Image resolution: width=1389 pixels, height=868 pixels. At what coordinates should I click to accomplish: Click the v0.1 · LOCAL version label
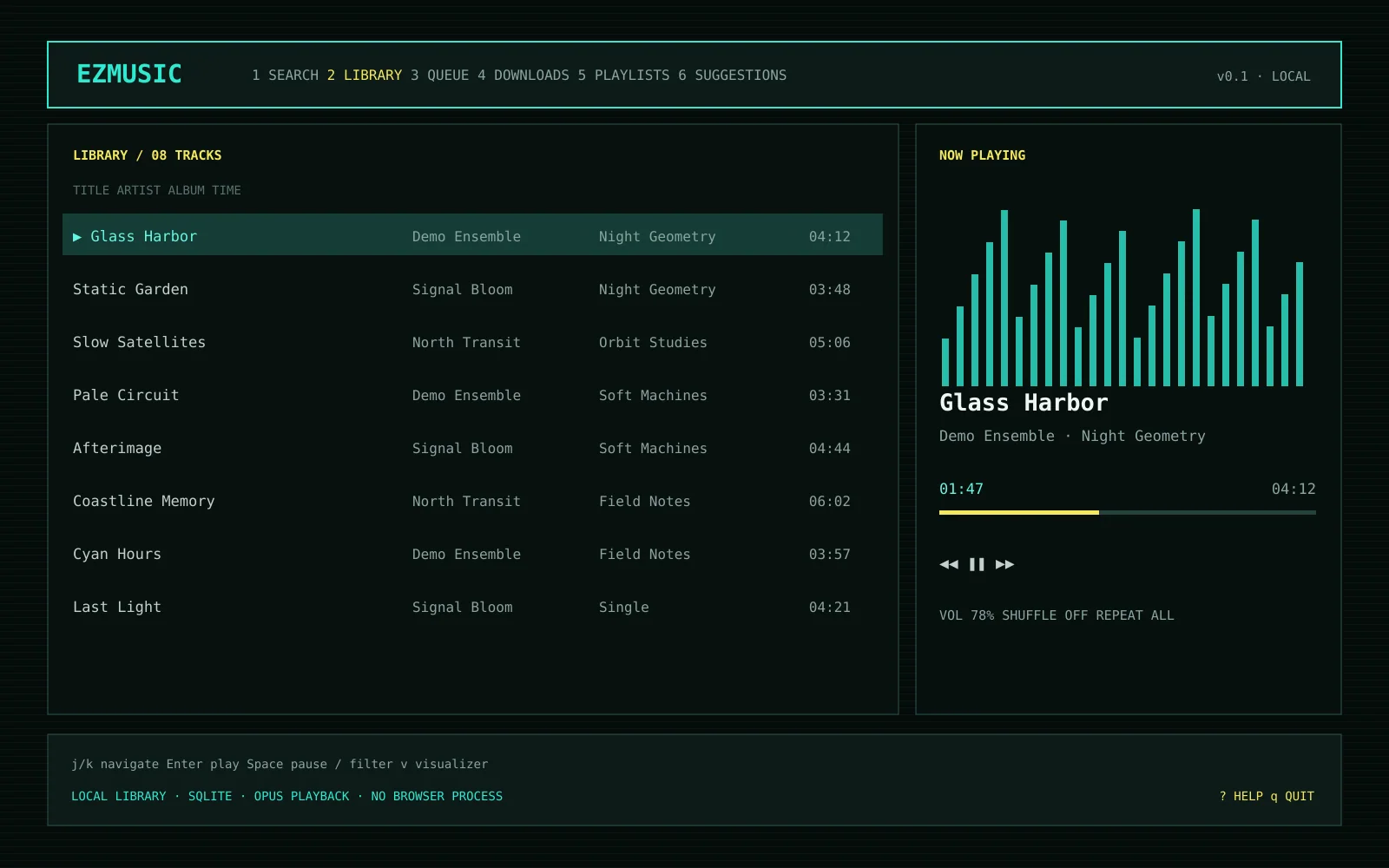click(x=1263, y=76)
